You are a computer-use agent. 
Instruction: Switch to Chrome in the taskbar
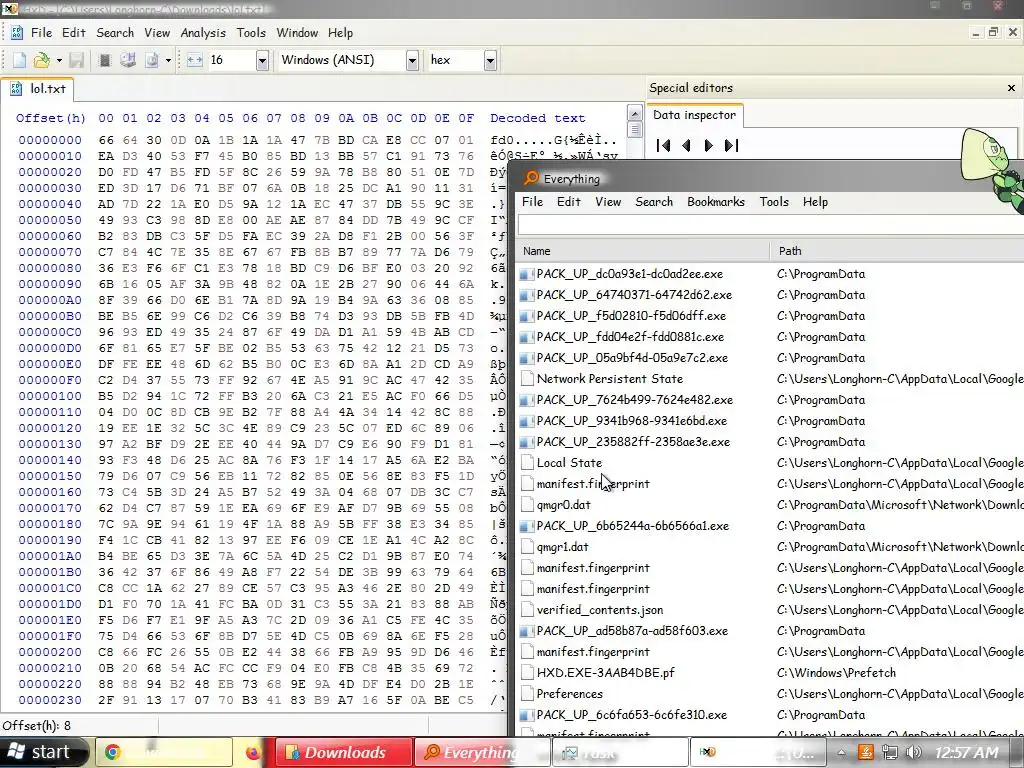pos(163,752)
